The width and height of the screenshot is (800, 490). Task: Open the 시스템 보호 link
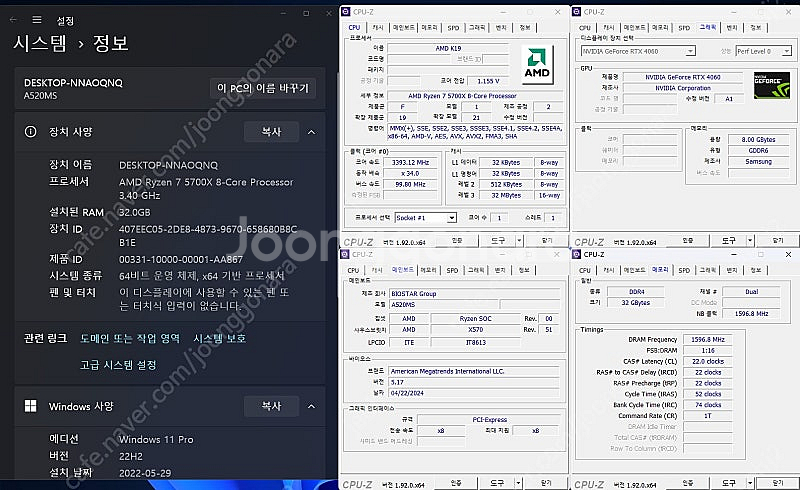[219, 338]
